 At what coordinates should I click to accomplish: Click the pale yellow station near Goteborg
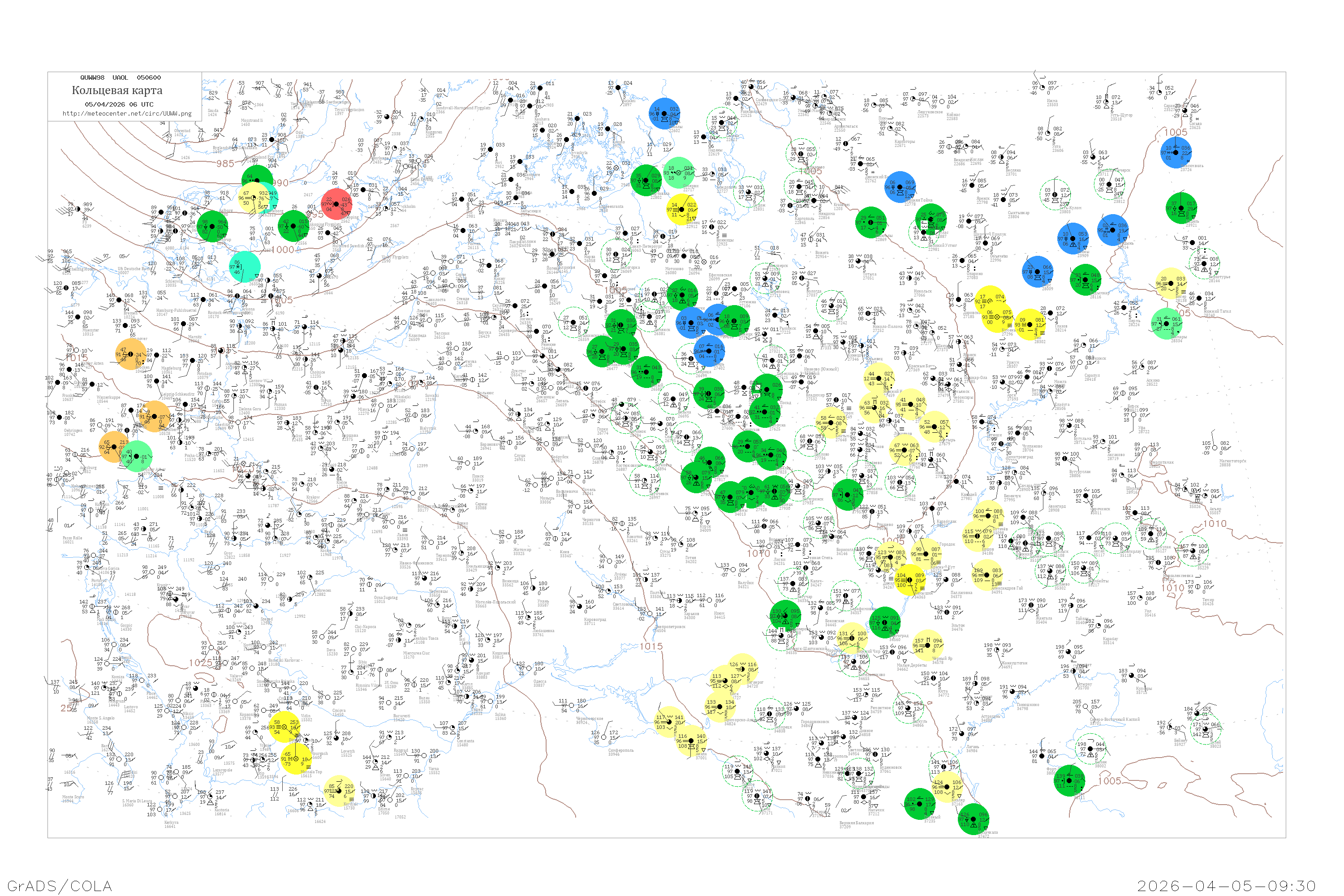pos(254,198)
